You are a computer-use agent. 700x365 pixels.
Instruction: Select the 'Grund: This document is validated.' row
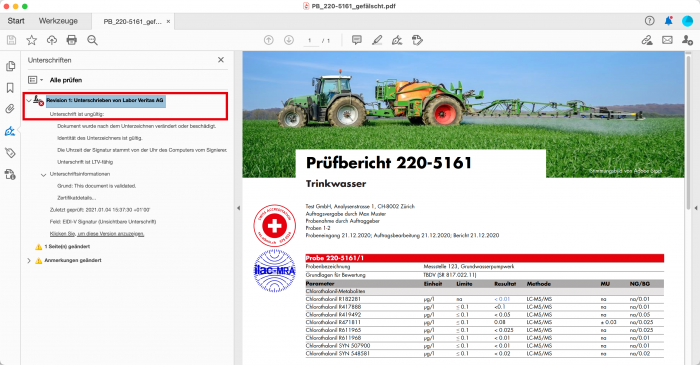[96, 186]
